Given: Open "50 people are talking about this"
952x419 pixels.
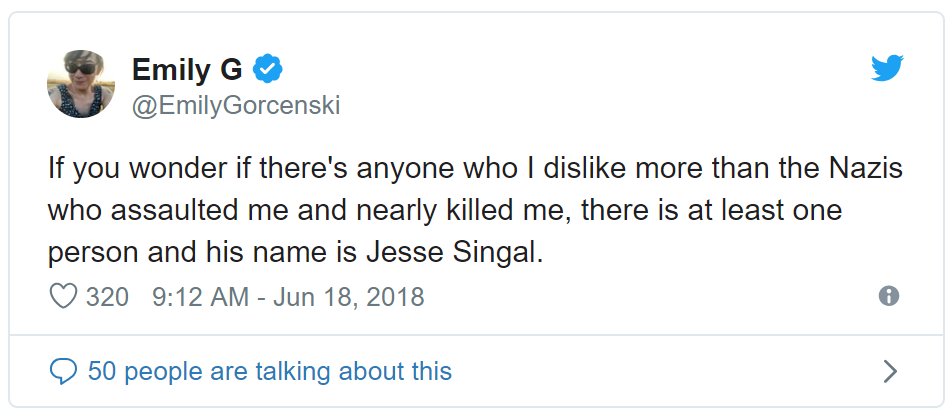Looking at the screenshot, I should click(x=270, y=372).
